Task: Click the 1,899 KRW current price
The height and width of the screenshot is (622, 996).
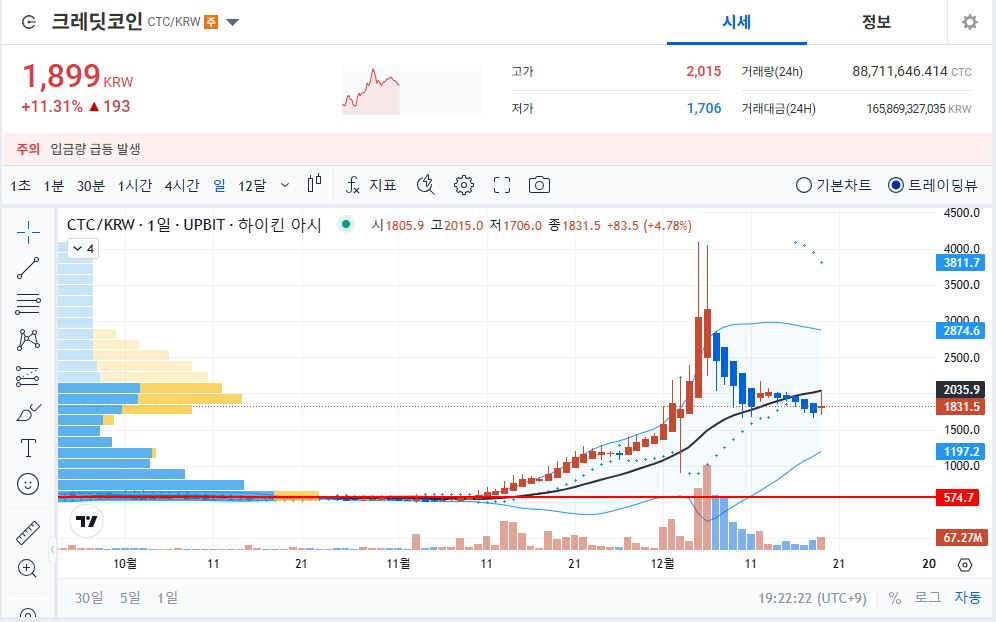Action: pos(77,77)
